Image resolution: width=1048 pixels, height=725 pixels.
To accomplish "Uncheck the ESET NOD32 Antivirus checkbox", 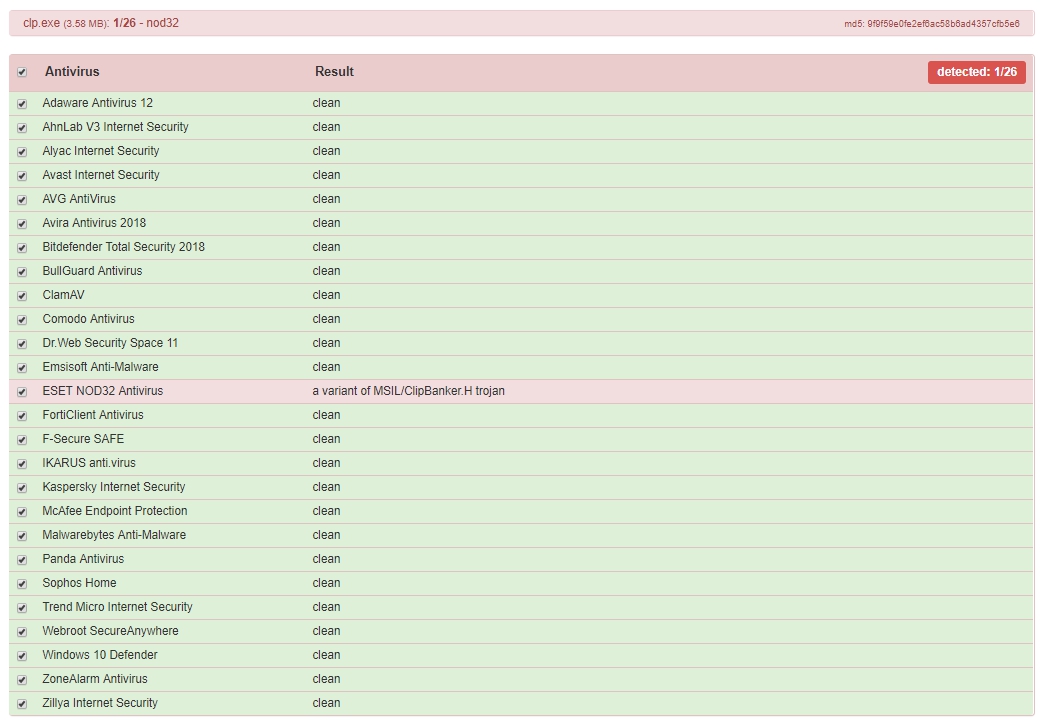I will (22, 392).
